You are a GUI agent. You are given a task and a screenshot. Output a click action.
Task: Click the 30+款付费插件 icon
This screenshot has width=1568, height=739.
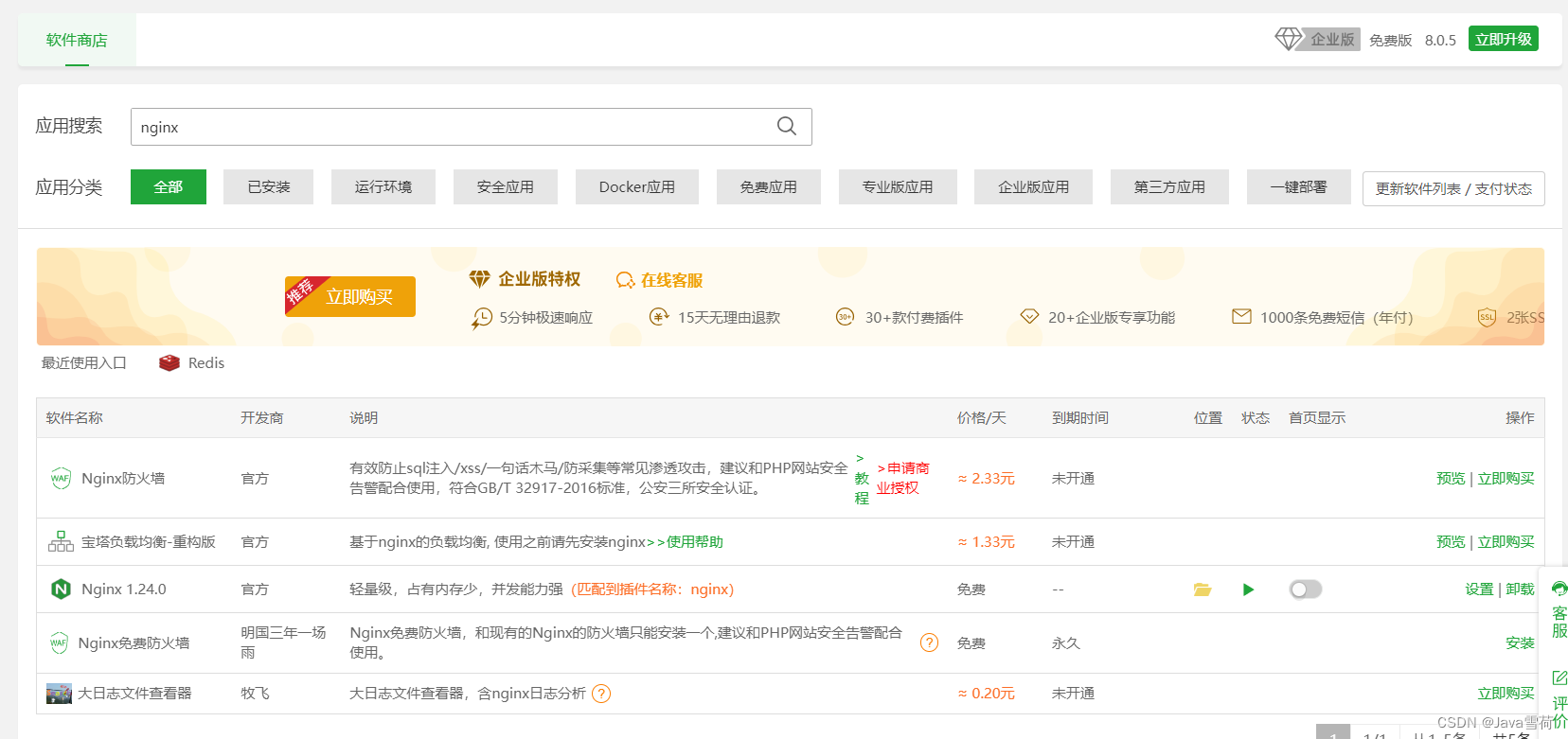846,317
